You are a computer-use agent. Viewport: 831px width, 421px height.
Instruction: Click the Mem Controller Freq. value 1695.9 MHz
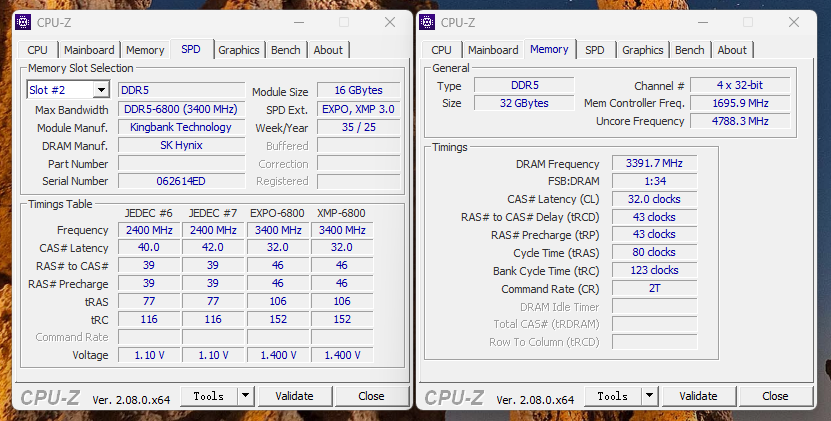coord(740,103)
